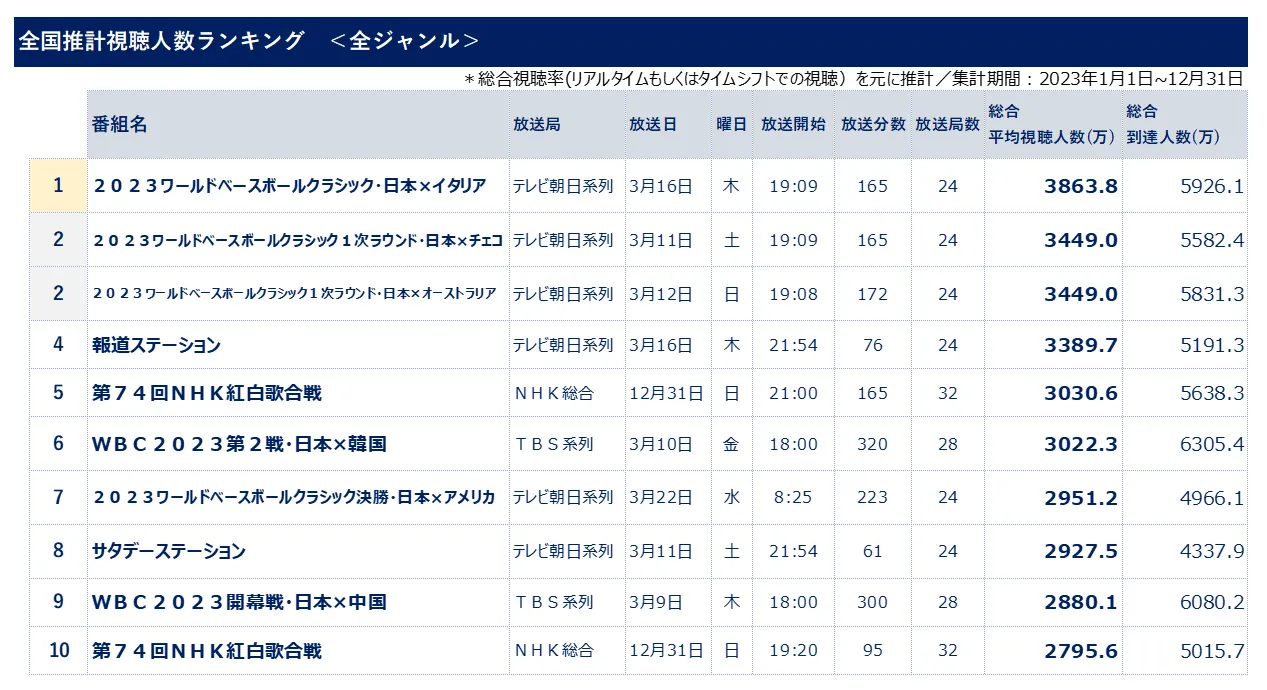Click reach value 4337.9
The image size is (1267, 690).
1212,551
